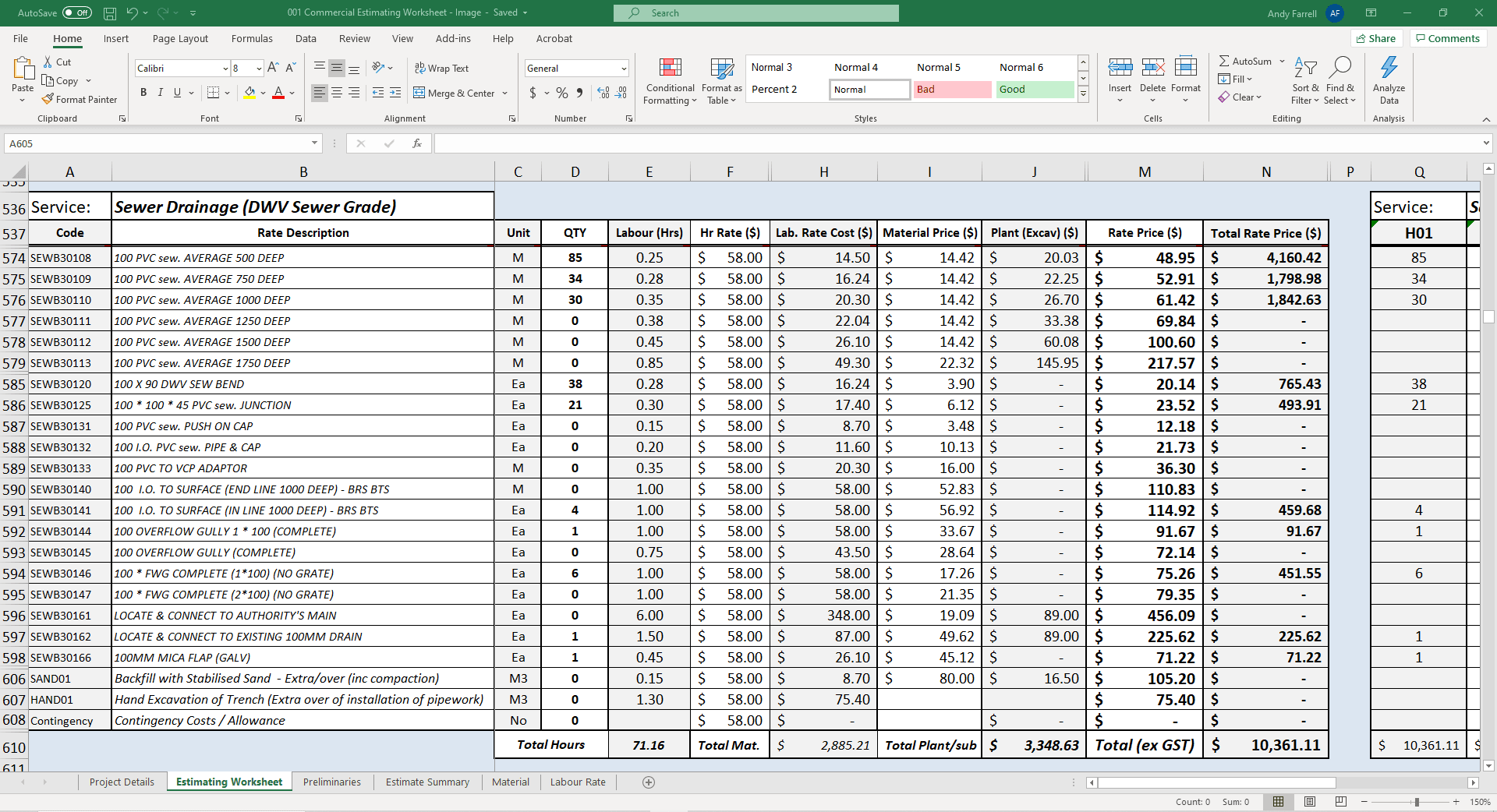Click the Cut scissors icon
1497x812 pixels.
click(x=48, y=62)
